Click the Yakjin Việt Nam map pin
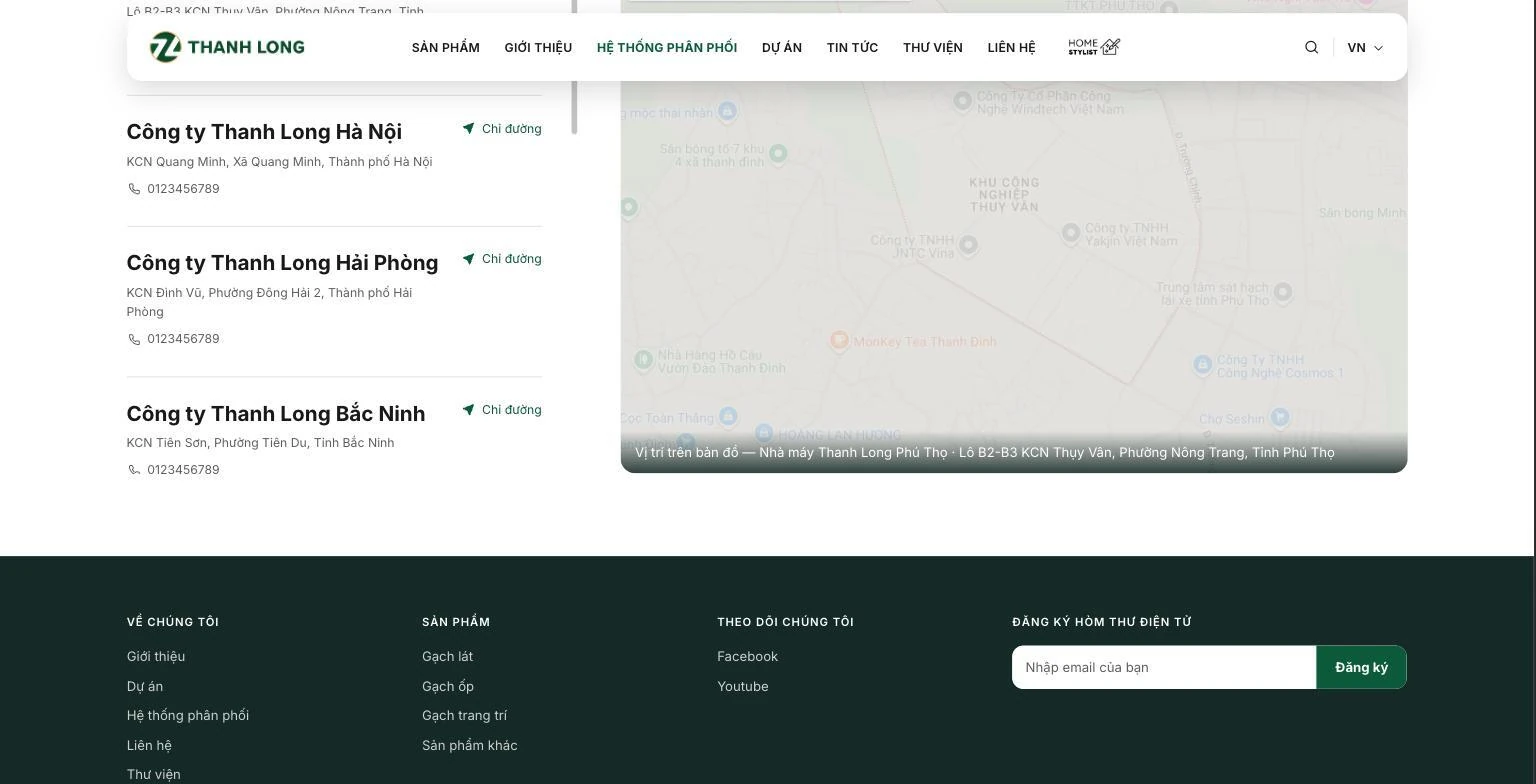1536x784 pixels. tap(1070, 232)
